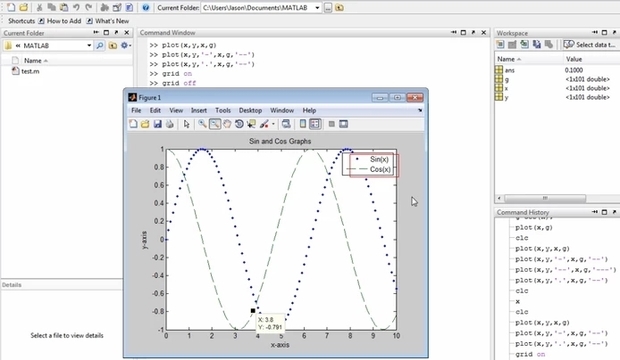The image size is (620, 360).
Task: Save the figure with the floppy icon
Action: point(157,124)
